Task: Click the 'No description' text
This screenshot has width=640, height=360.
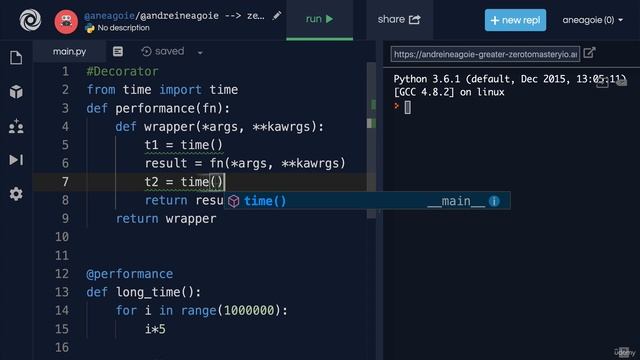Action: pos(123,28)
